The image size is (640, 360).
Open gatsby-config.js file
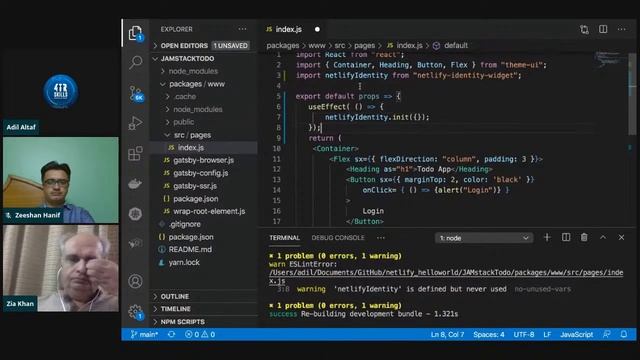(x=203, y=173)
